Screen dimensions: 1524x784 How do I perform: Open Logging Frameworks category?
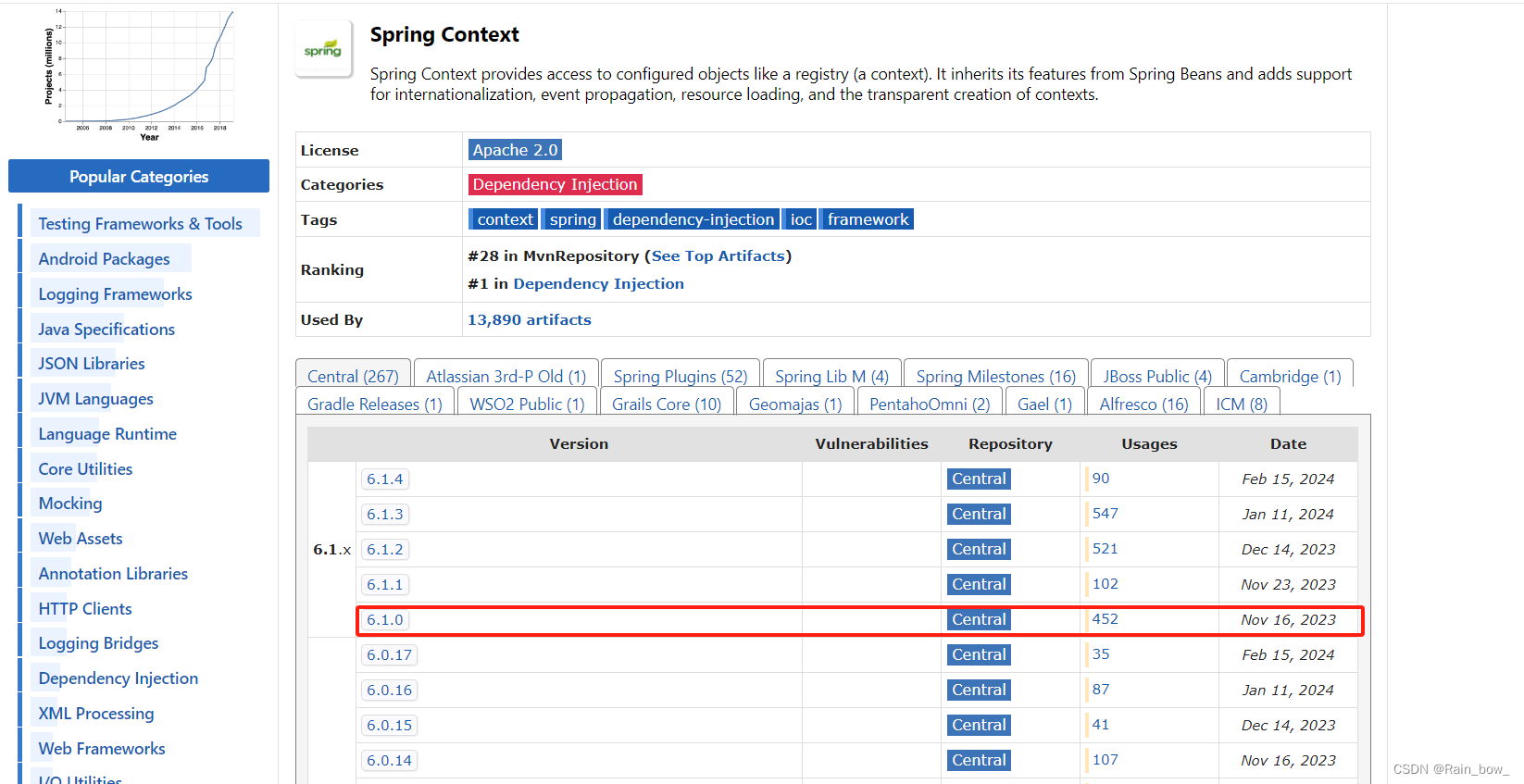[115, 293]
